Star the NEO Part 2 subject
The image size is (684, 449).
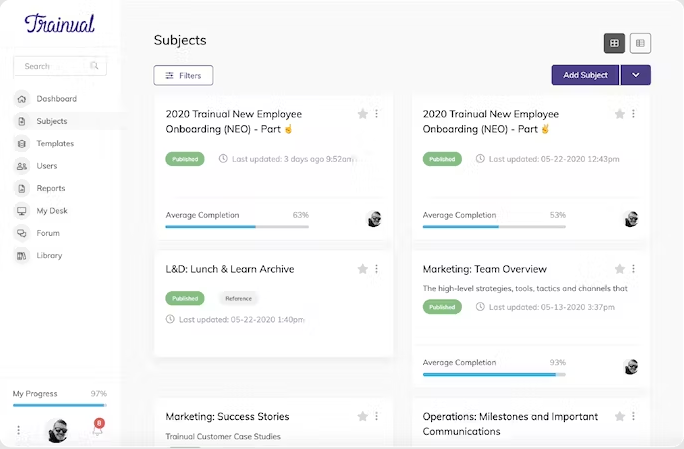pyautogui.click(x=619, y=114)
